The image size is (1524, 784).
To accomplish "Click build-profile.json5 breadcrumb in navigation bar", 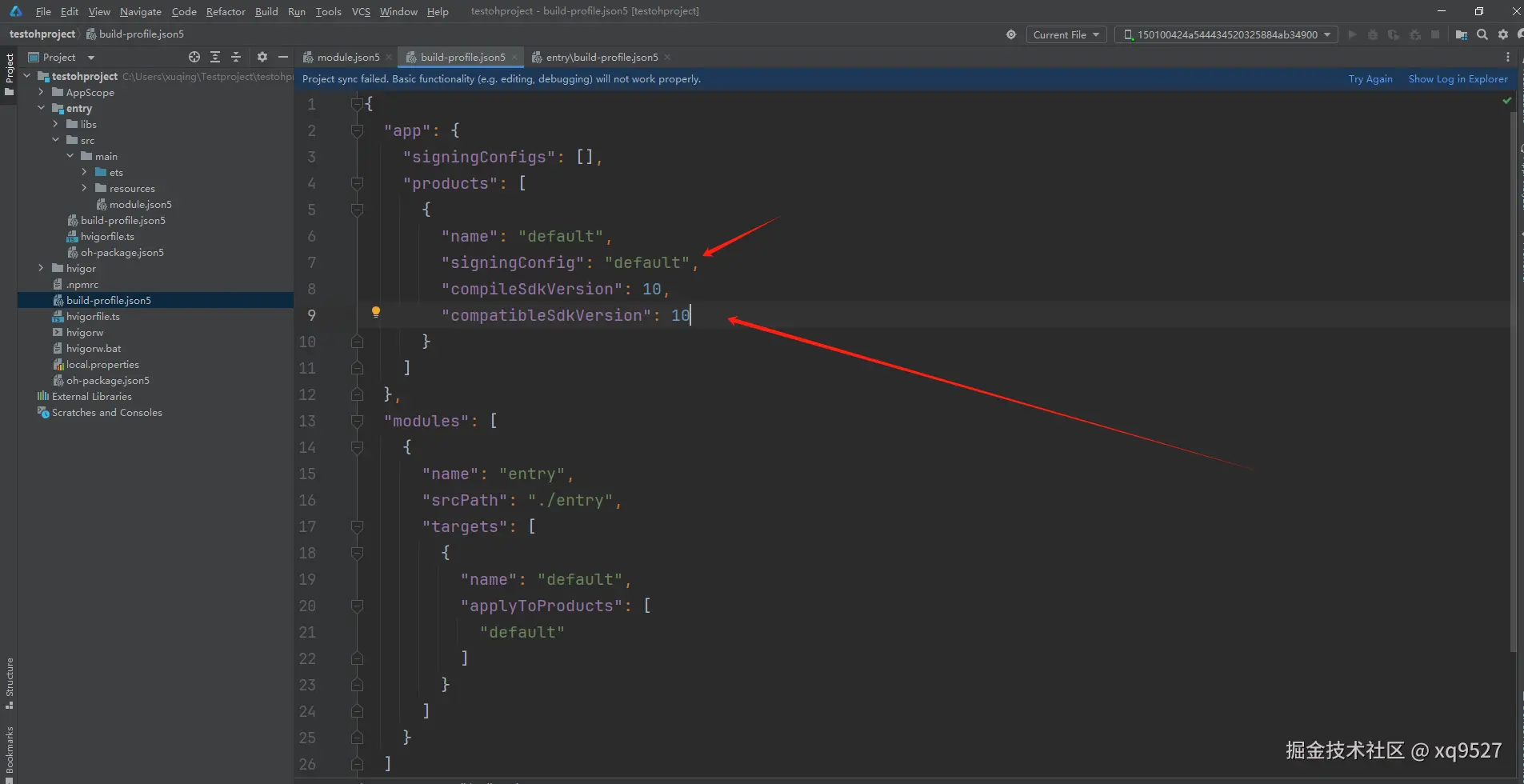I will pos(135,34).
